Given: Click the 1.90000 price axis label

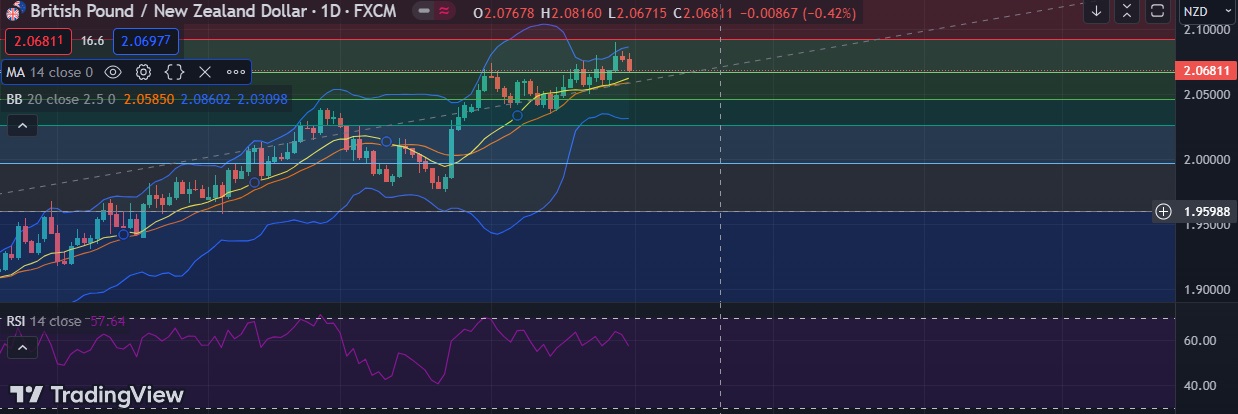Looking at the screenshot, I should click(1205, 289).
